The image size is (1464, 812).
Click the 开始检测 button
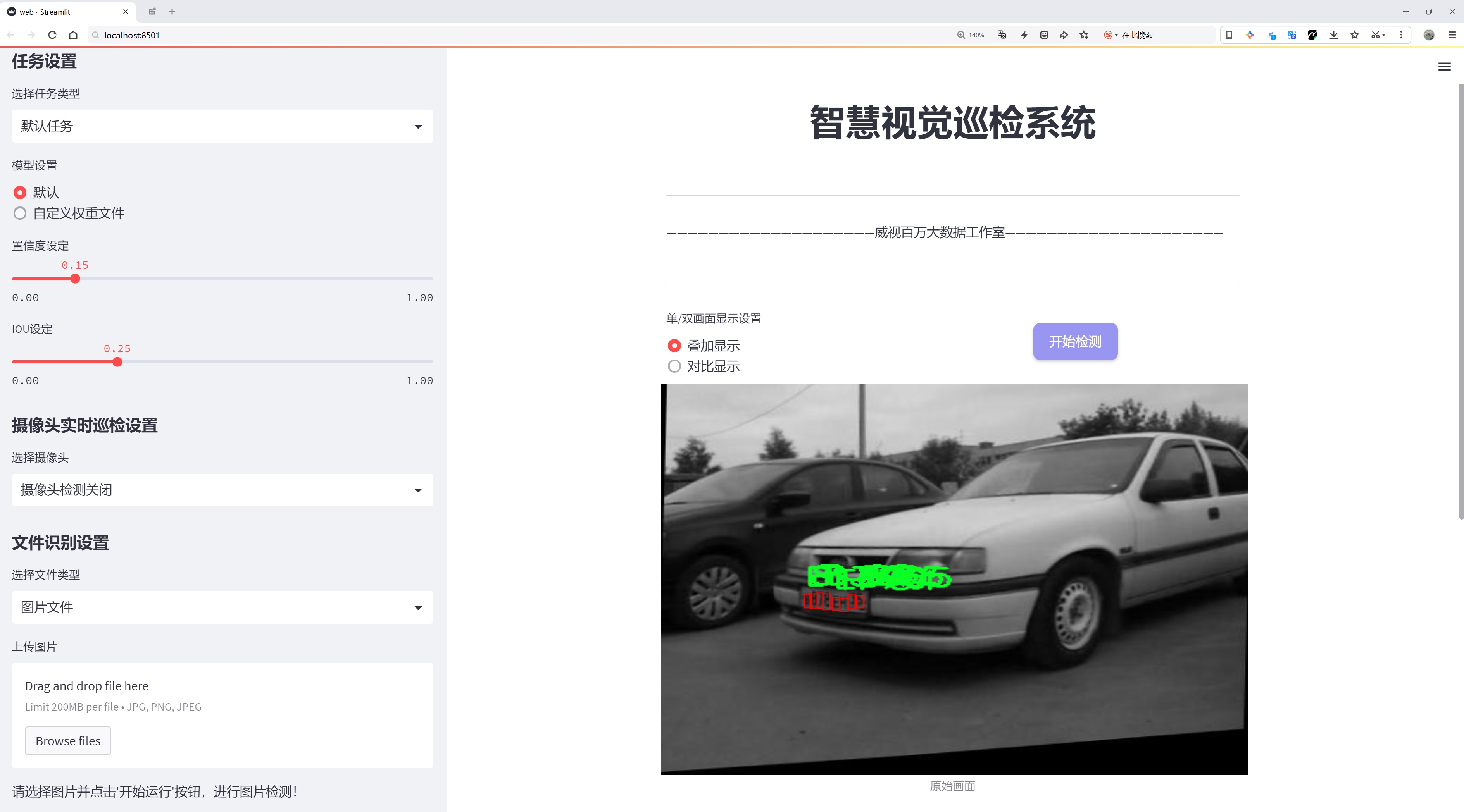pyautogui.click(x=1075, y=341)
